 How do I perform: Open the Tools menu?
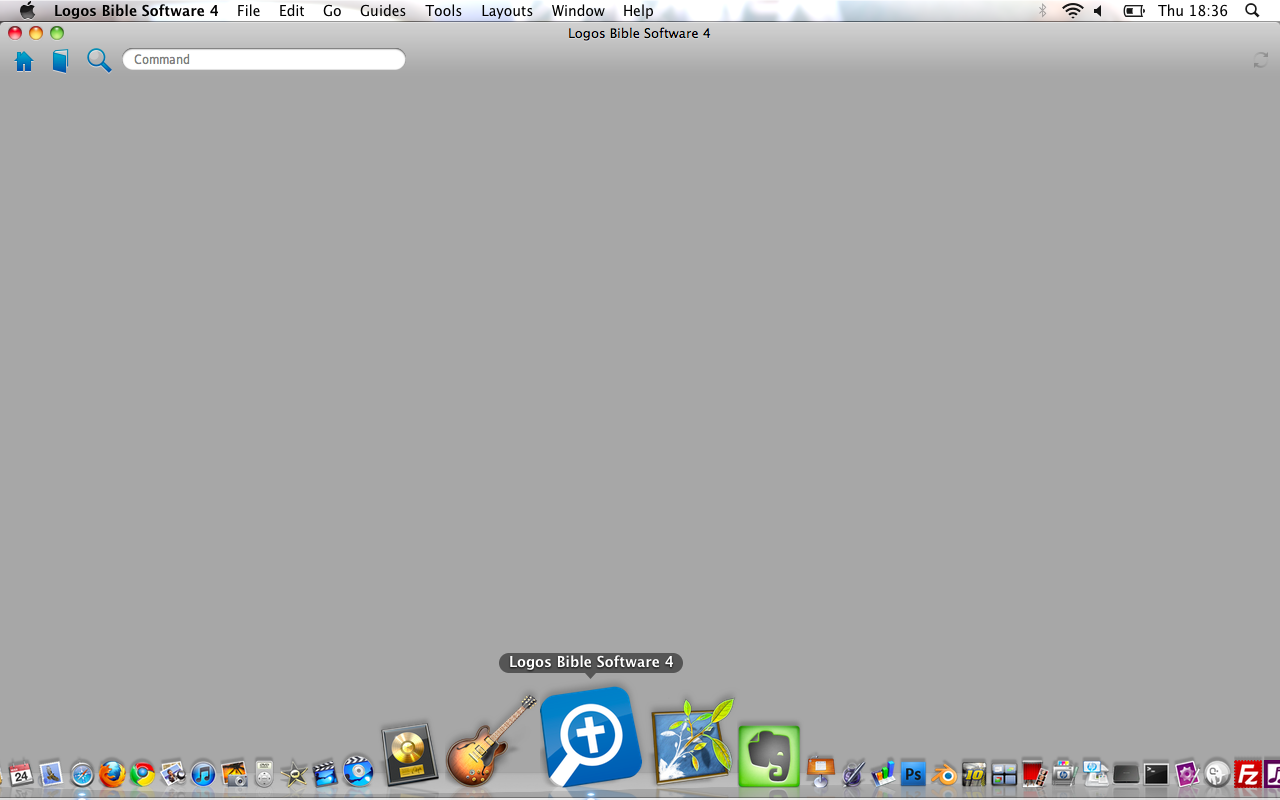click(443, 11)
